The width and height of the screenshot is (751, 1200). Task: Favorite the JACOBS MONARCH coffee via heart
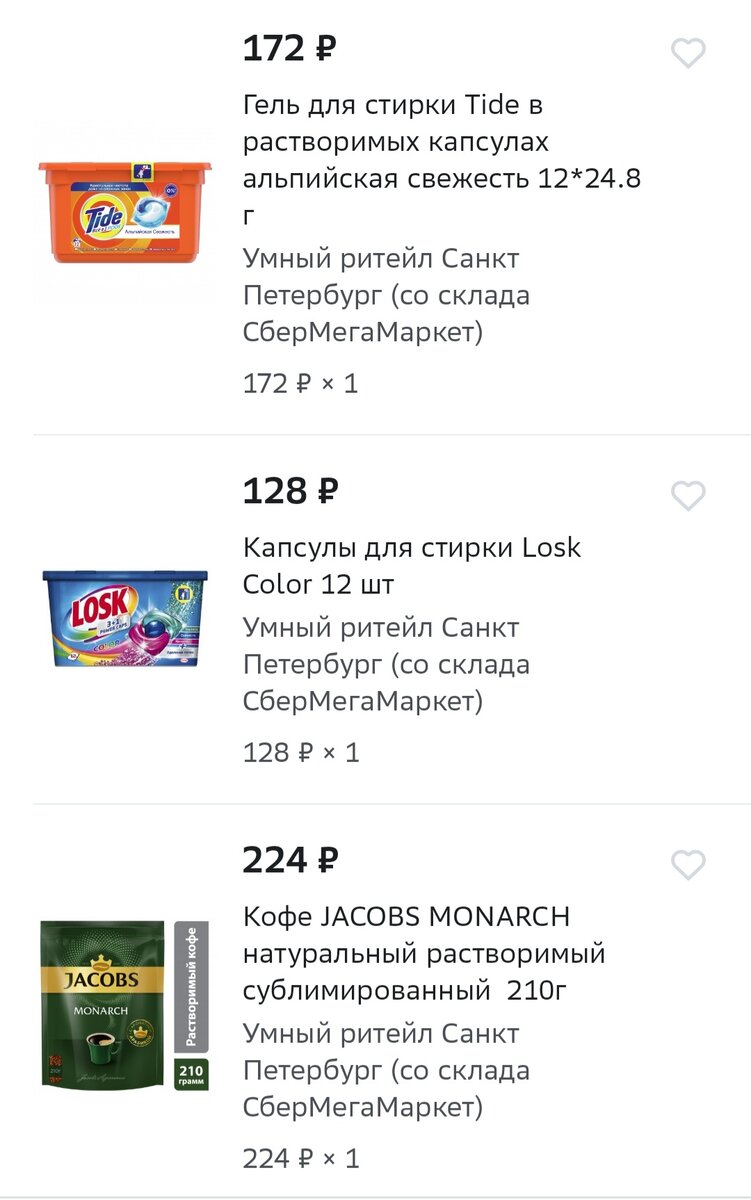point(688,865)
